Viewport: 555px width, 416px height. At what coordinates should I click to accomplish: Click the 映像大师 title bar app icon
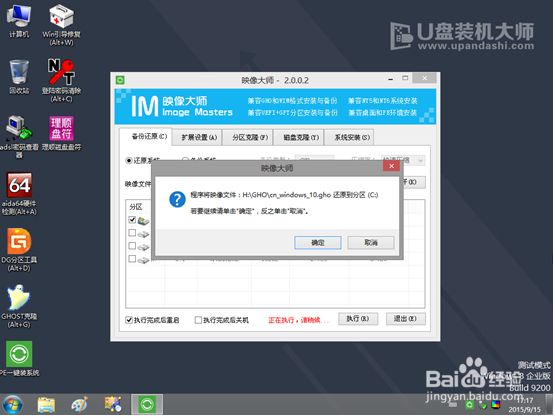[x=120, y=80]
